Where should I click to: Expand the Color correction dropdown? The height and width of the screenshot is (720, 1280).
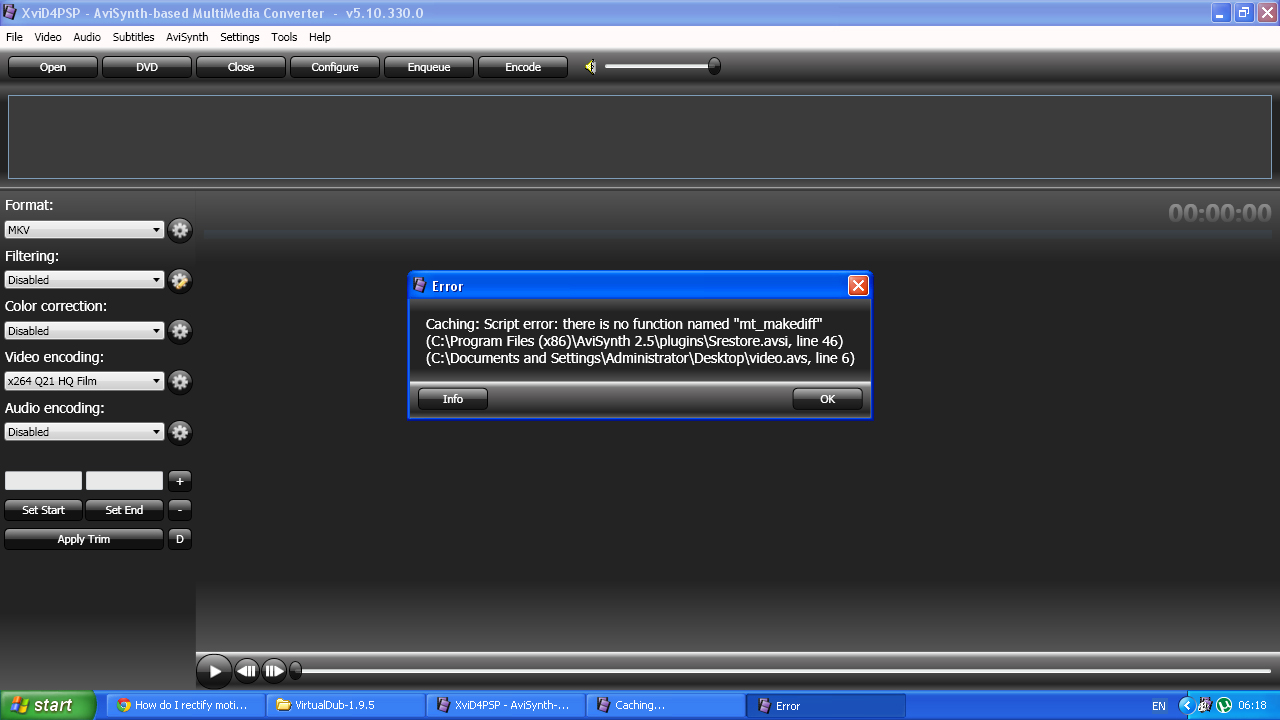click(84, 331)
